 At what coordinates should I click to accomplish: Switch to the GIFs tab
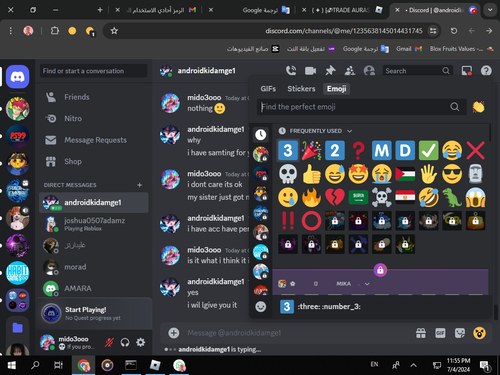pyautogui.click(x=268, y=89)
